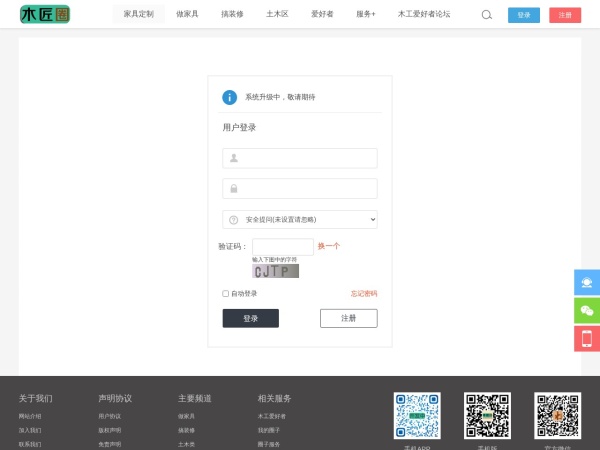The height and width of the screenshot is (450, 600).
Task: Click the 声明协议 footer heading
Action: click(115, 399)
